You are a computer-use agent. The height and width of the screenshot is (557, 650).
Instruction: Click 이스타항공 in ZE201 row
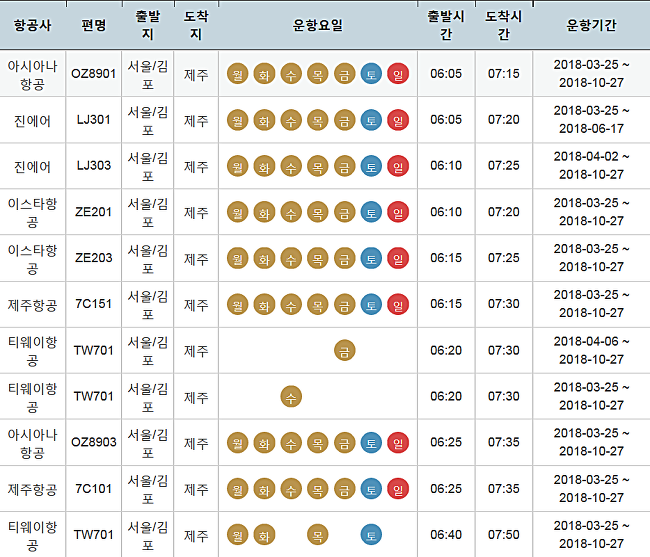click(32, 213)
